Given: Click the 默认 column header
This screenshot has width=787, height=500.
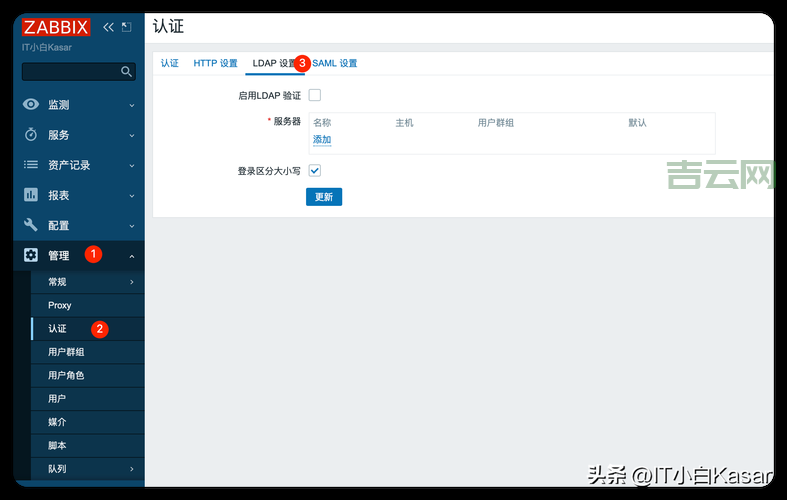Looking at the screenshot, I should [637, 122].
